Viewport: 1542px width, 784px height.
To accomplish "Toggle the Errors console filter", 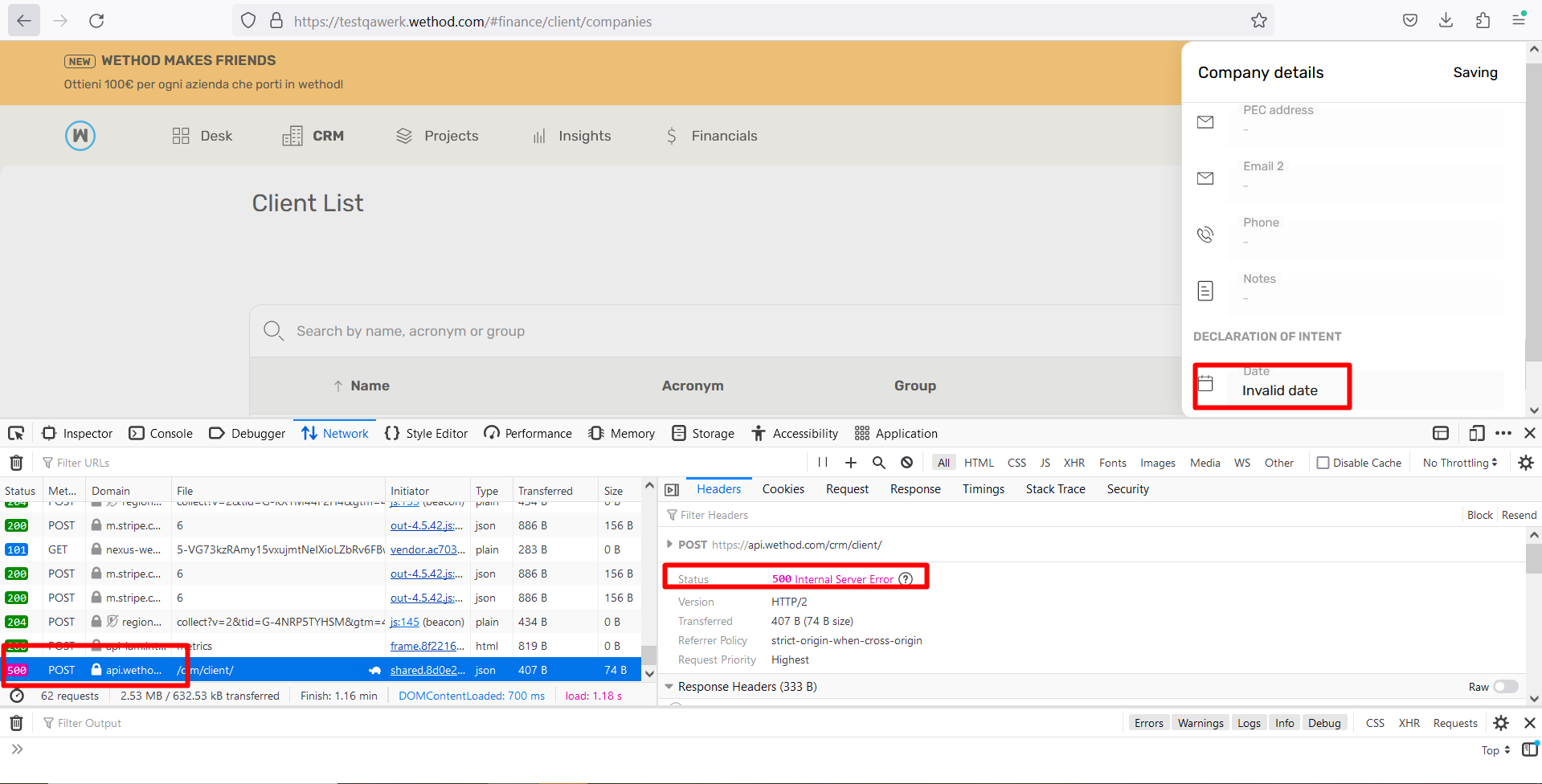I will click(1149, 723).
